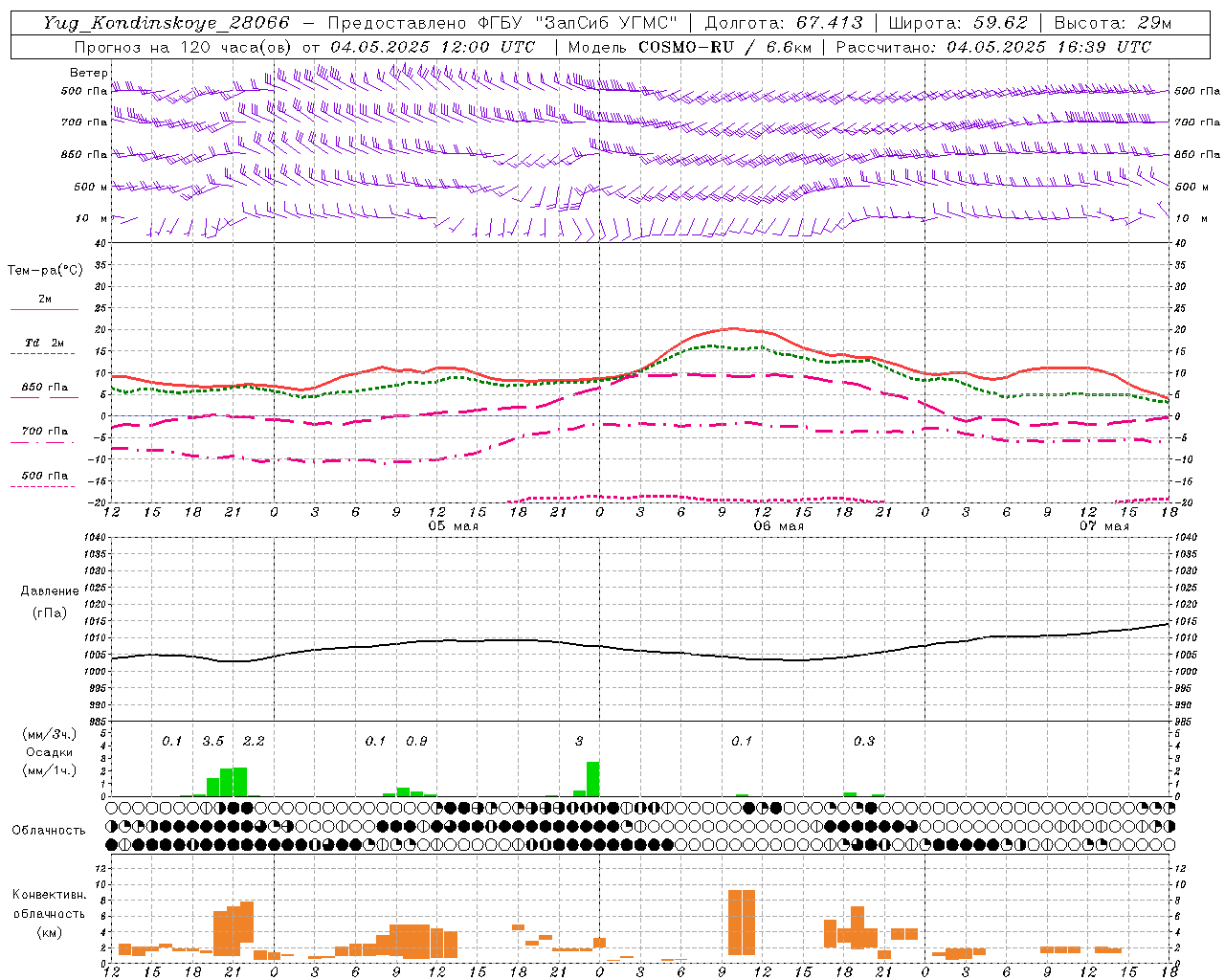Click the station title Yug_Kondinskoye_28066
1225x980 pixels.
[166, 23]
